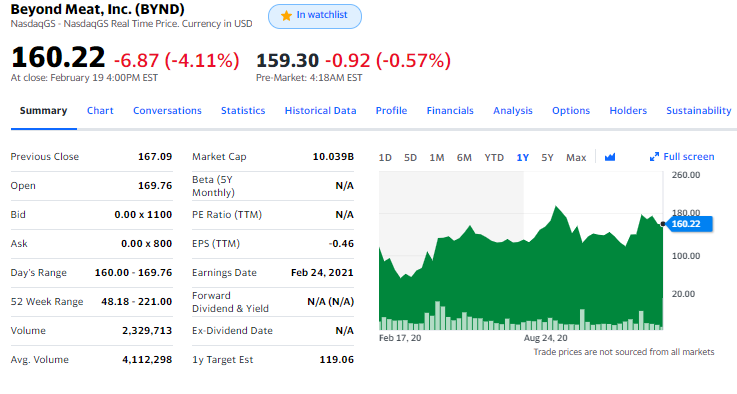This screenshot has height=394, width=737.
Task: Show the Max chart range
Action: click(576, 158)
